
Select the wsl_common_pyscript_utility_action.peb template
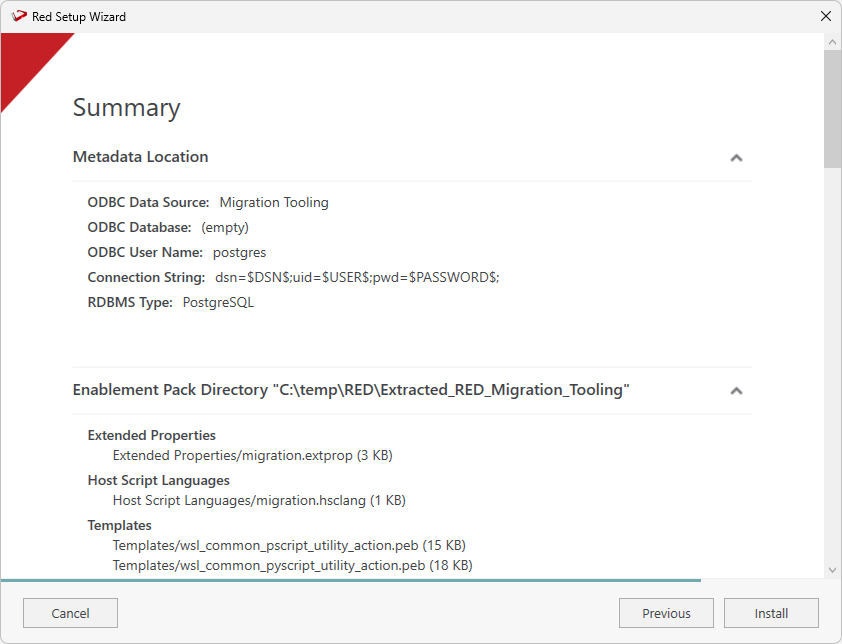(292, 565)
